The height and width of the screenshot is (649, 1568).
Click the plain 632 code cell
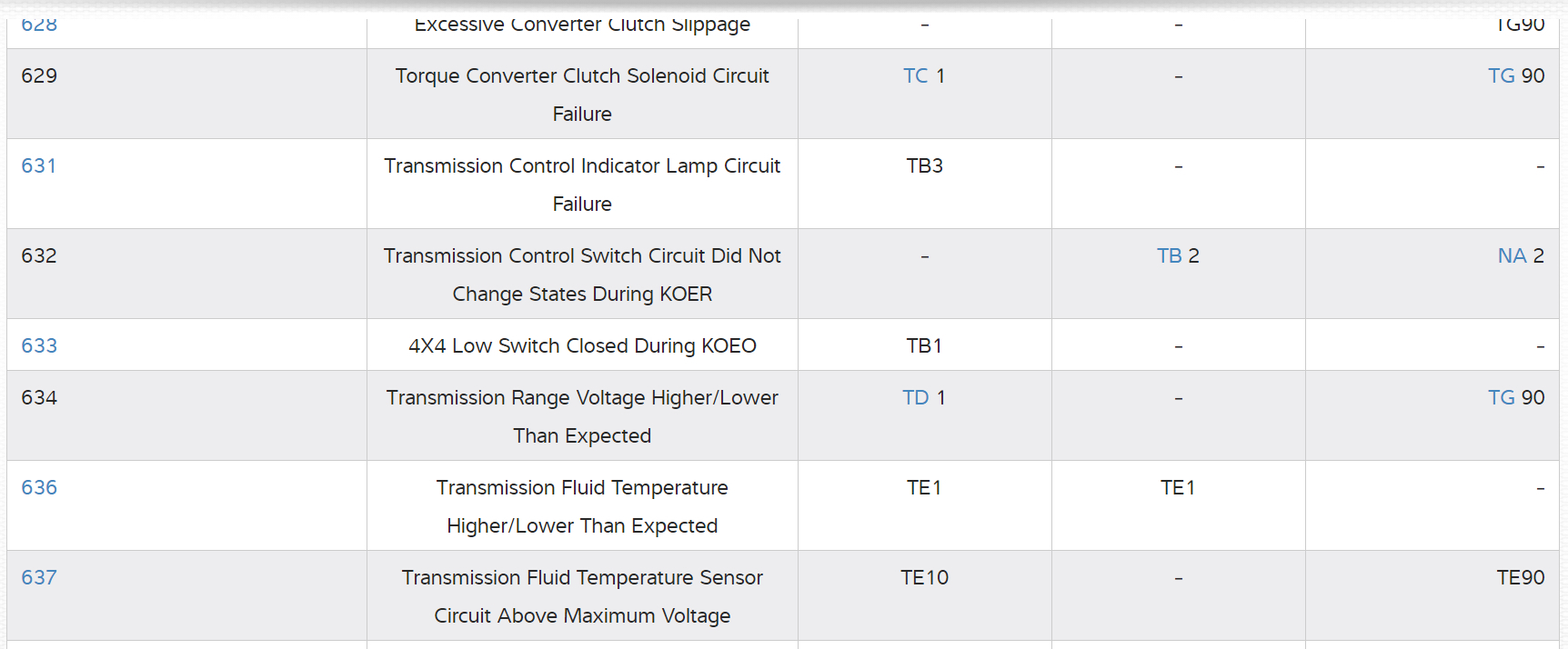39,255
